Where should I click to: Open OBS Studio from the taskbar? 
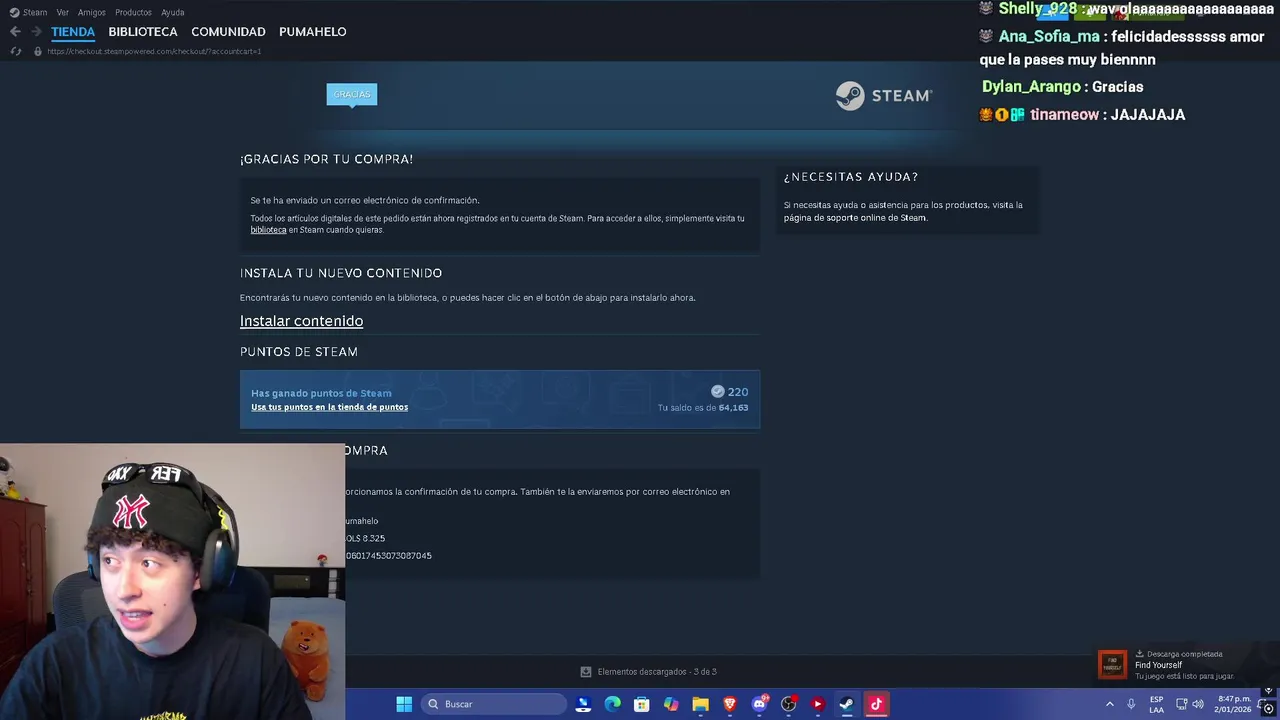coord(789,704)
